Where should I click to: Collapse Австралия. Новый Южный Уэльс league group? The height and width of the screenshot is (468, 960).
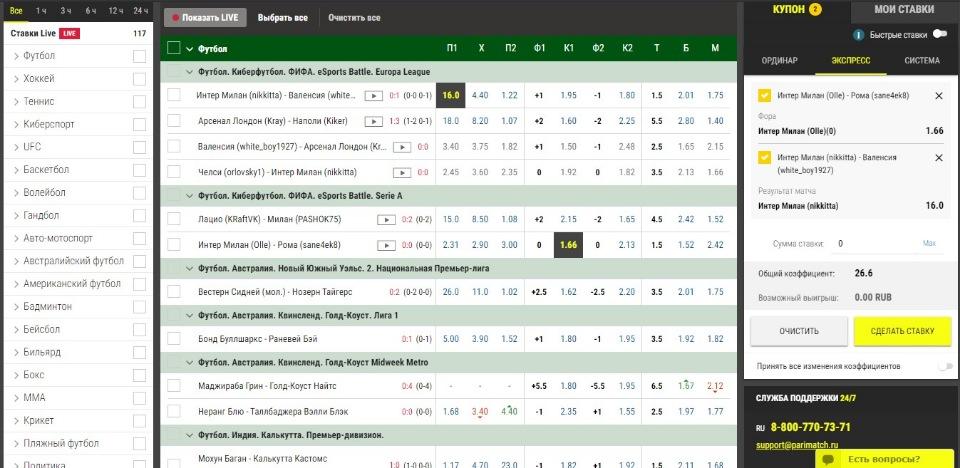coord(190,268)
